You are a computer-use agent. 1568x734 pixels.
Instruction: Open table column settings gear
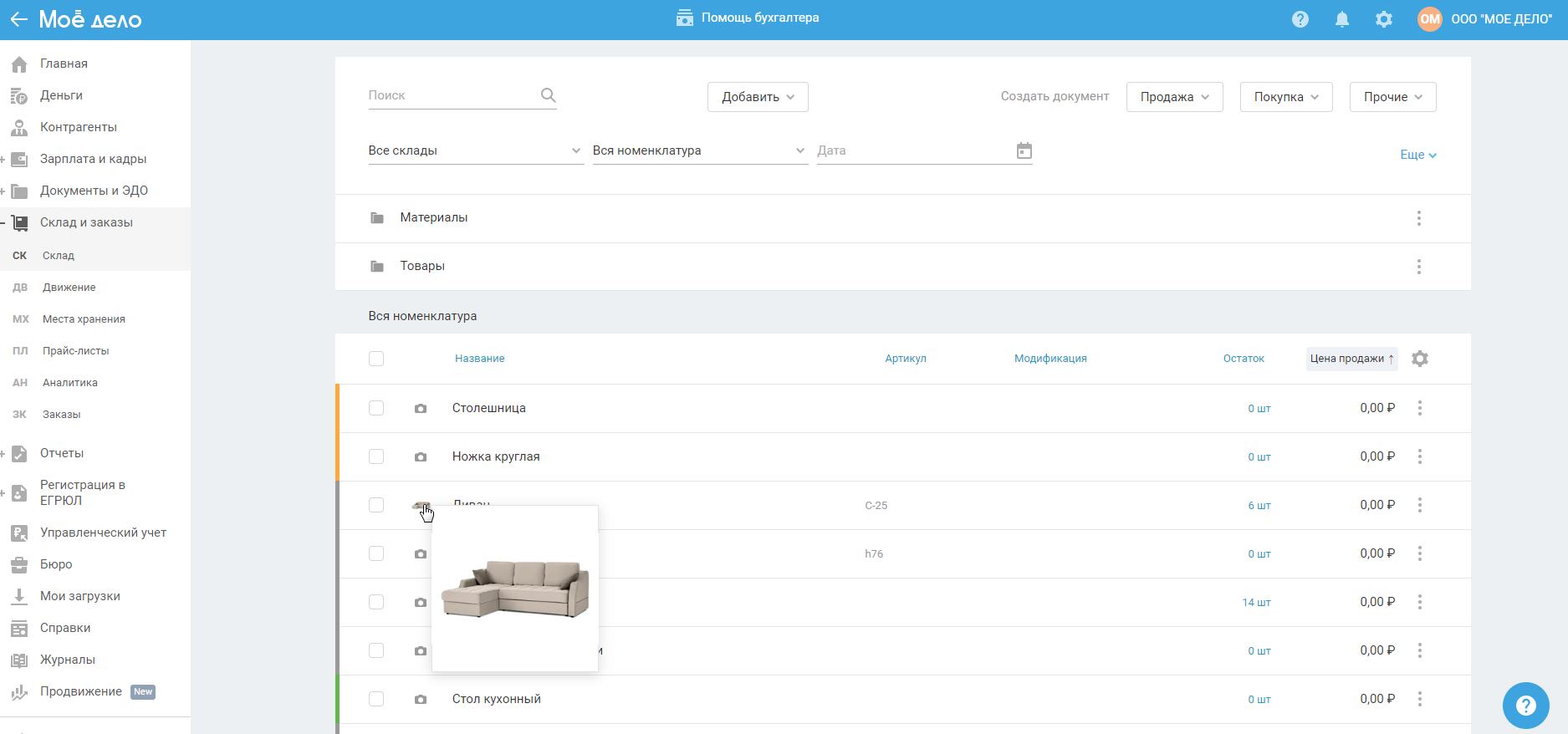(x=1419, y=359)
